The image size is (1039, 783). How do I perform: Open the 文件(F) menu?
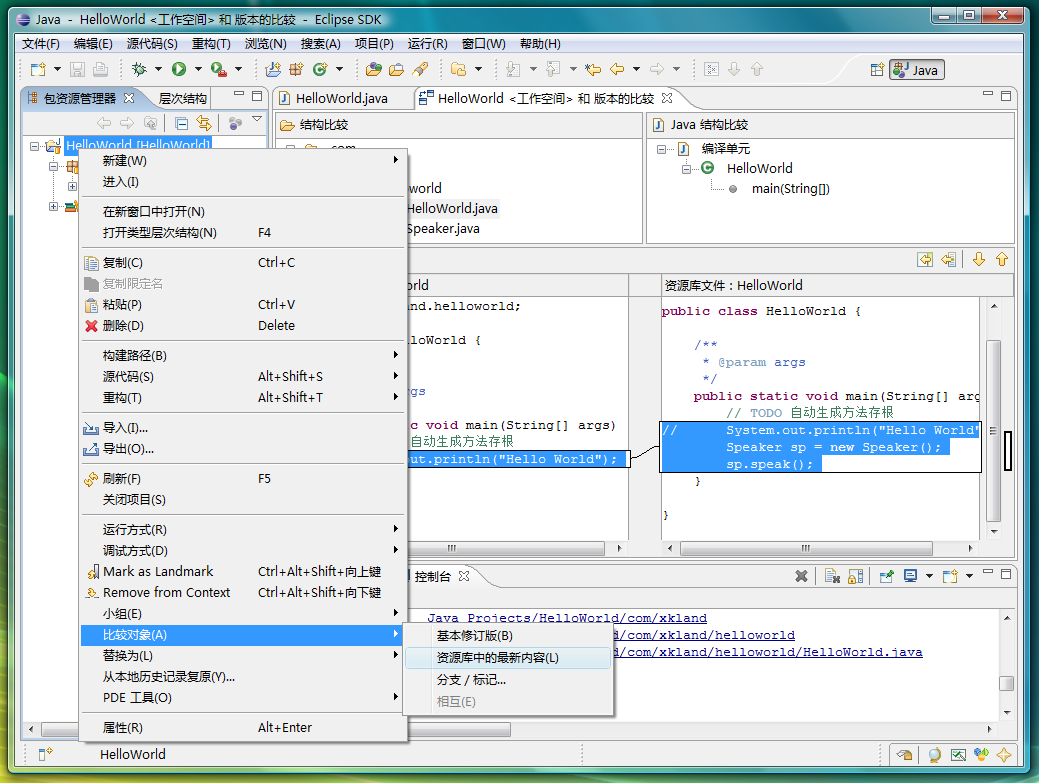(x=40, y=44)
